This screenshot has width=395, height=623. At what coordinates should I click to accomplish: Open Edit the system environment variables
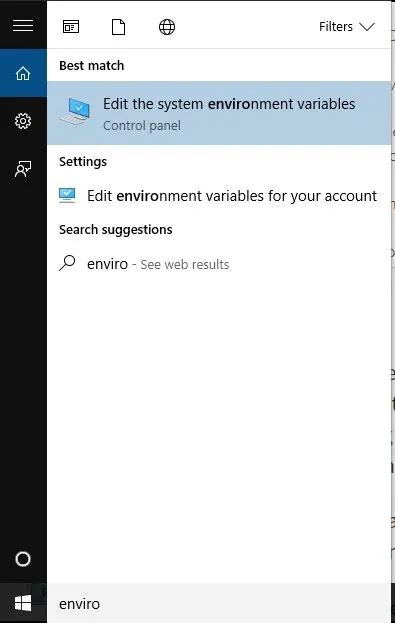pyautogui.click(x=219, y=113)
